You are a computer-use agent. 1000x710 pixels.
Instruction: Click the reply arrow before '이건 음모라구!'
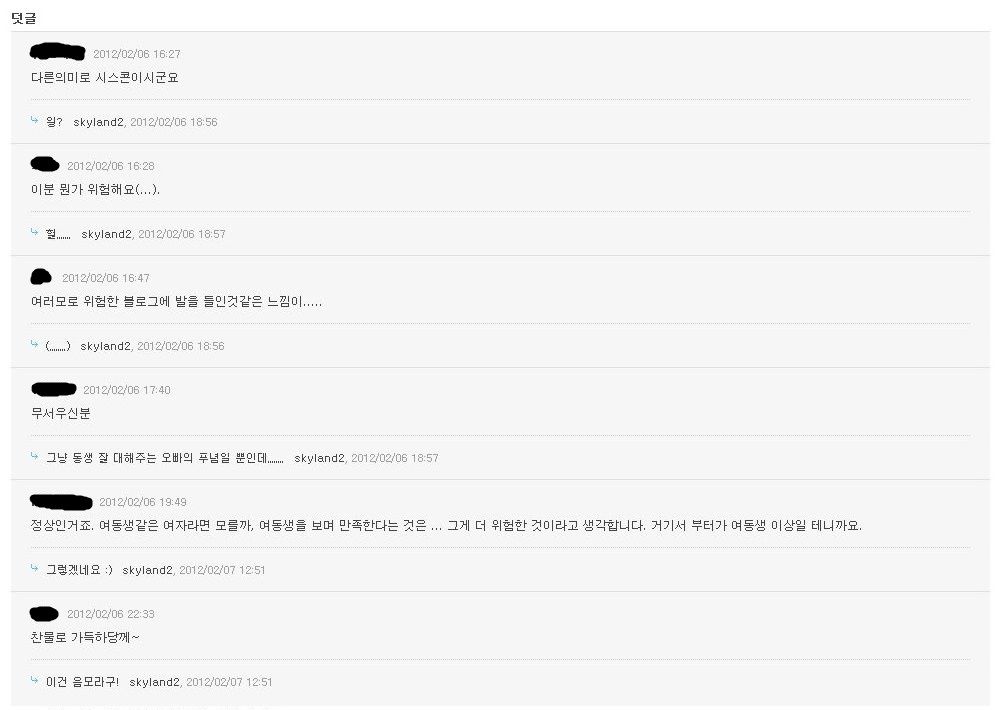tap(35, 681)
